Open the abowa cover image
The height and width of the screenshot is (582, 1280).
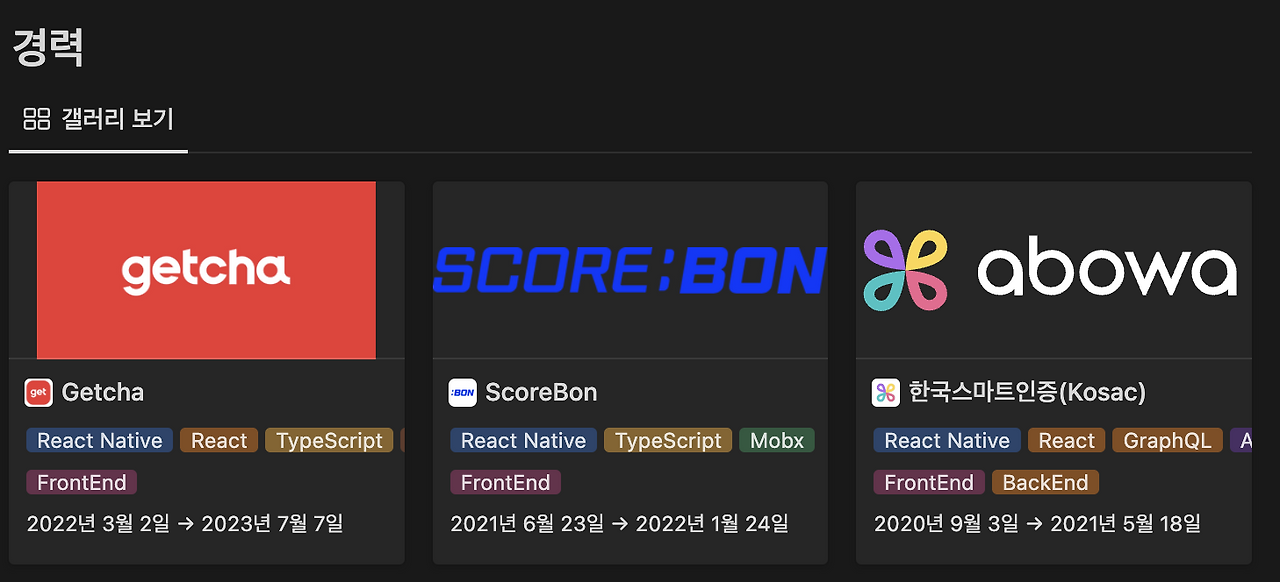pos(1054,270)
